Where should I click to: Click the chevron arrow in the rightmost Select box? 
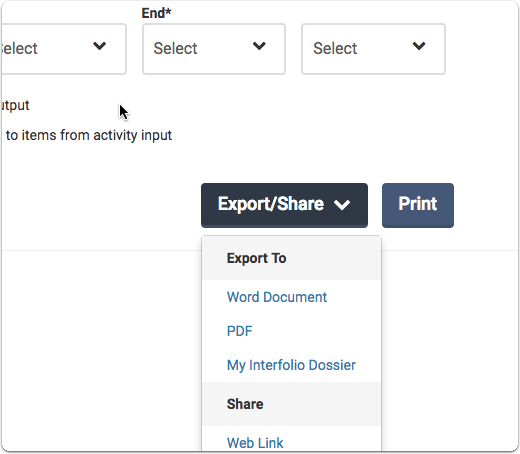pyautogui.click(x=419, y=46)
